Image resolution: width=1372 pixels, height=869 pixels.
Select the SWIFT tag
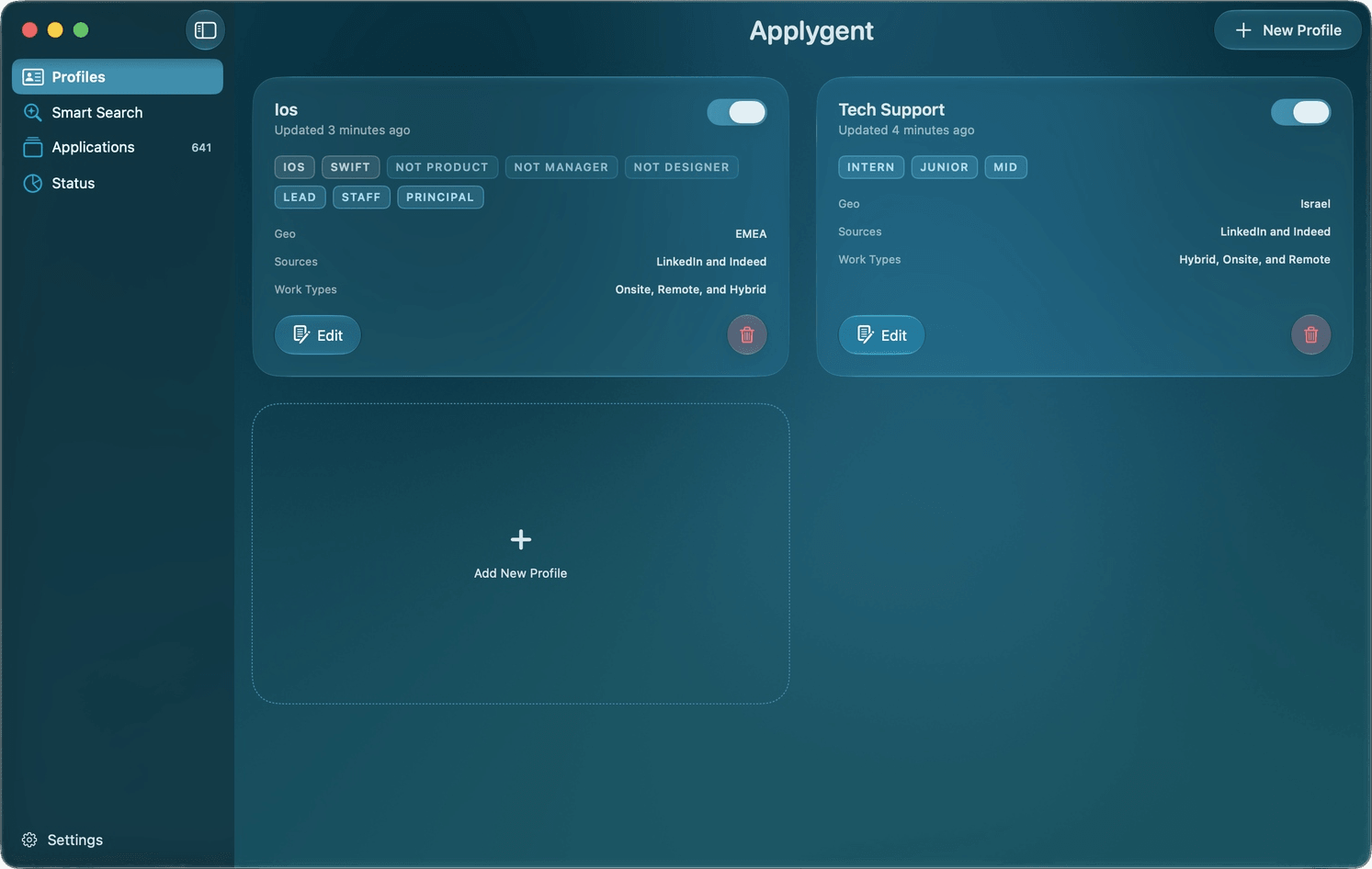click(x=350, y=167)
